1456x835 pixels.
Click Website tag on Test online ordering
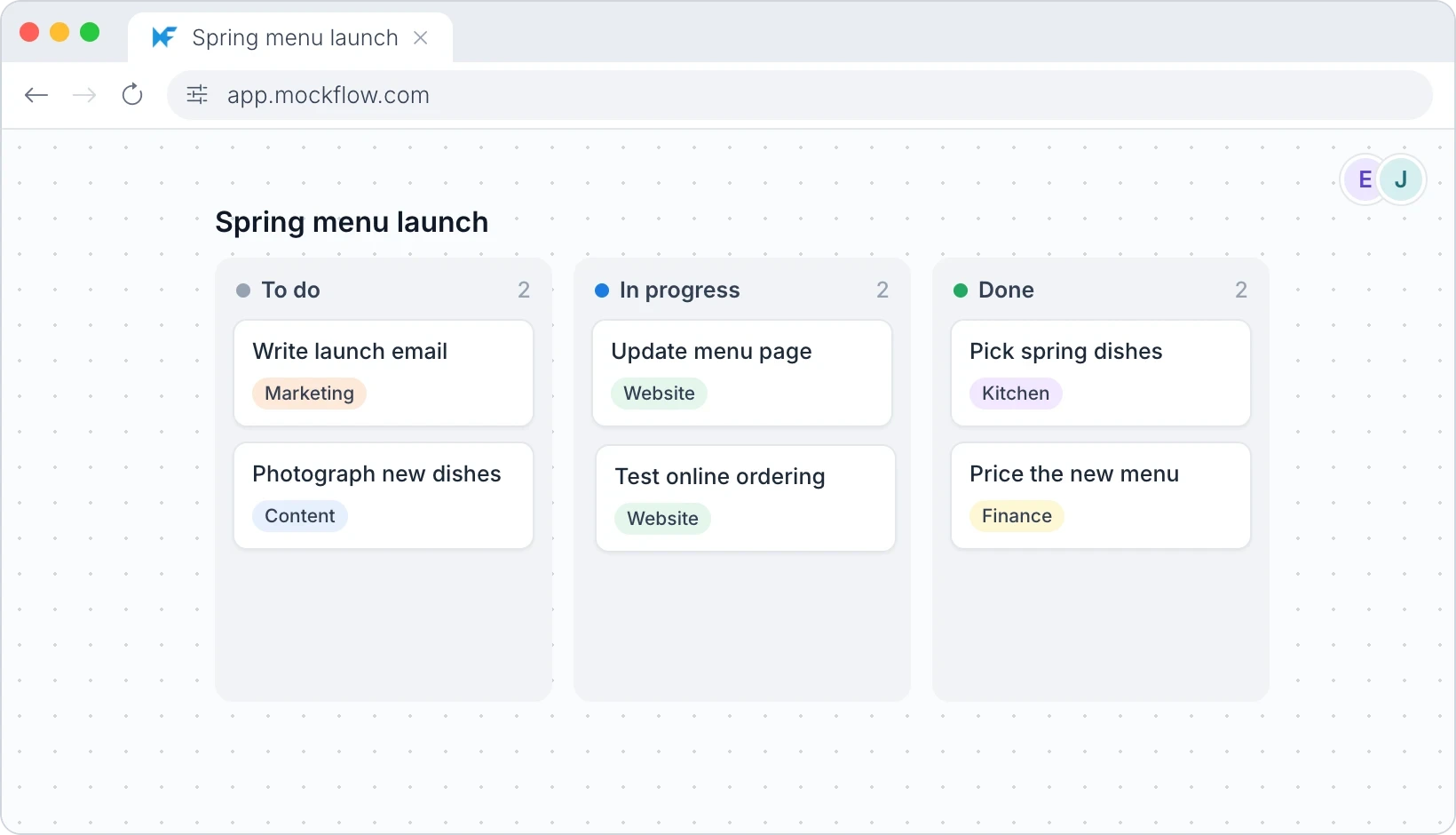coord(662,519)
